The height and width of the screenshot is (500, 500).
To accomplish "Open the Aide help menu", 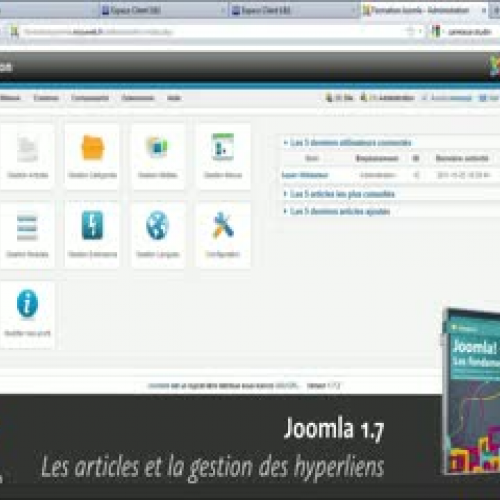I will (x=174, y=98).
